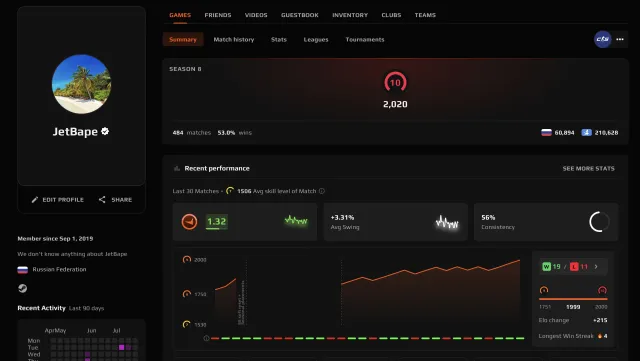Click the info icon after Avg skill level
640x361 pixels.
(x=322, y=191)
